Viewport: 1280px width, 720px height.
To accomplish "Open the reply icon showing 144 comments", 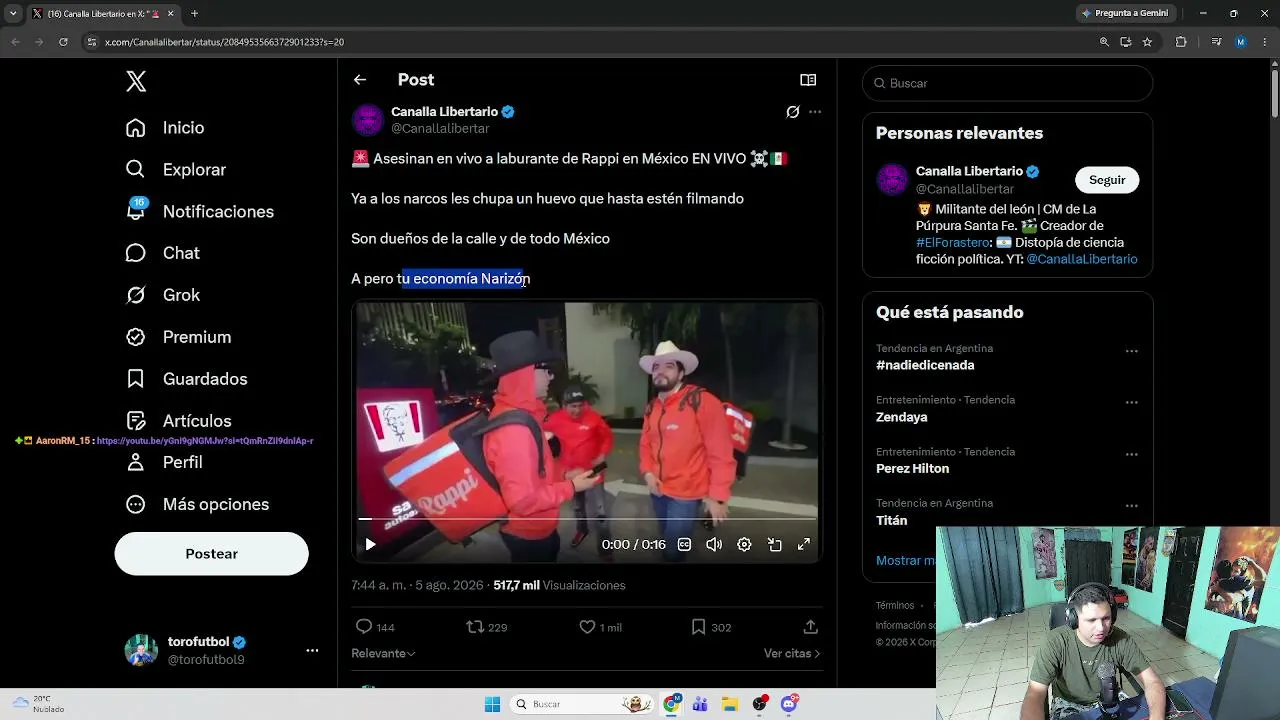I will pos(364,627).
